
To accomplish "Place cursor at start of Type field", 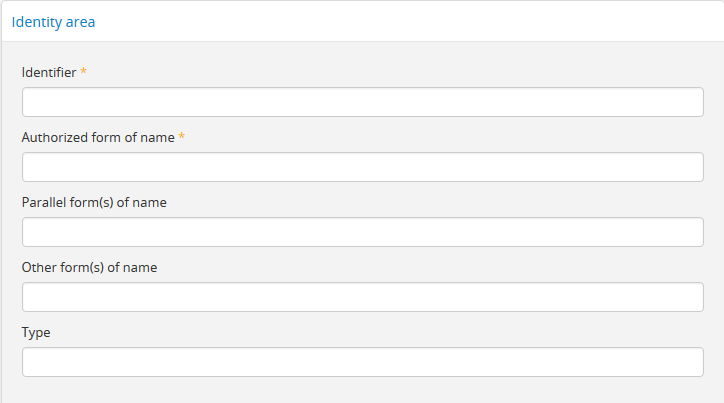I will pos(30,362).
